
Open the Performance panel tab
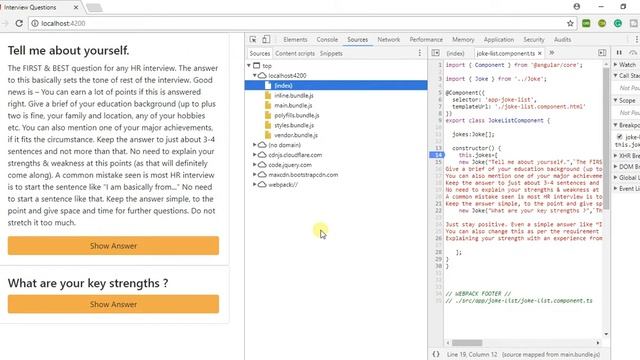(426, 40)
